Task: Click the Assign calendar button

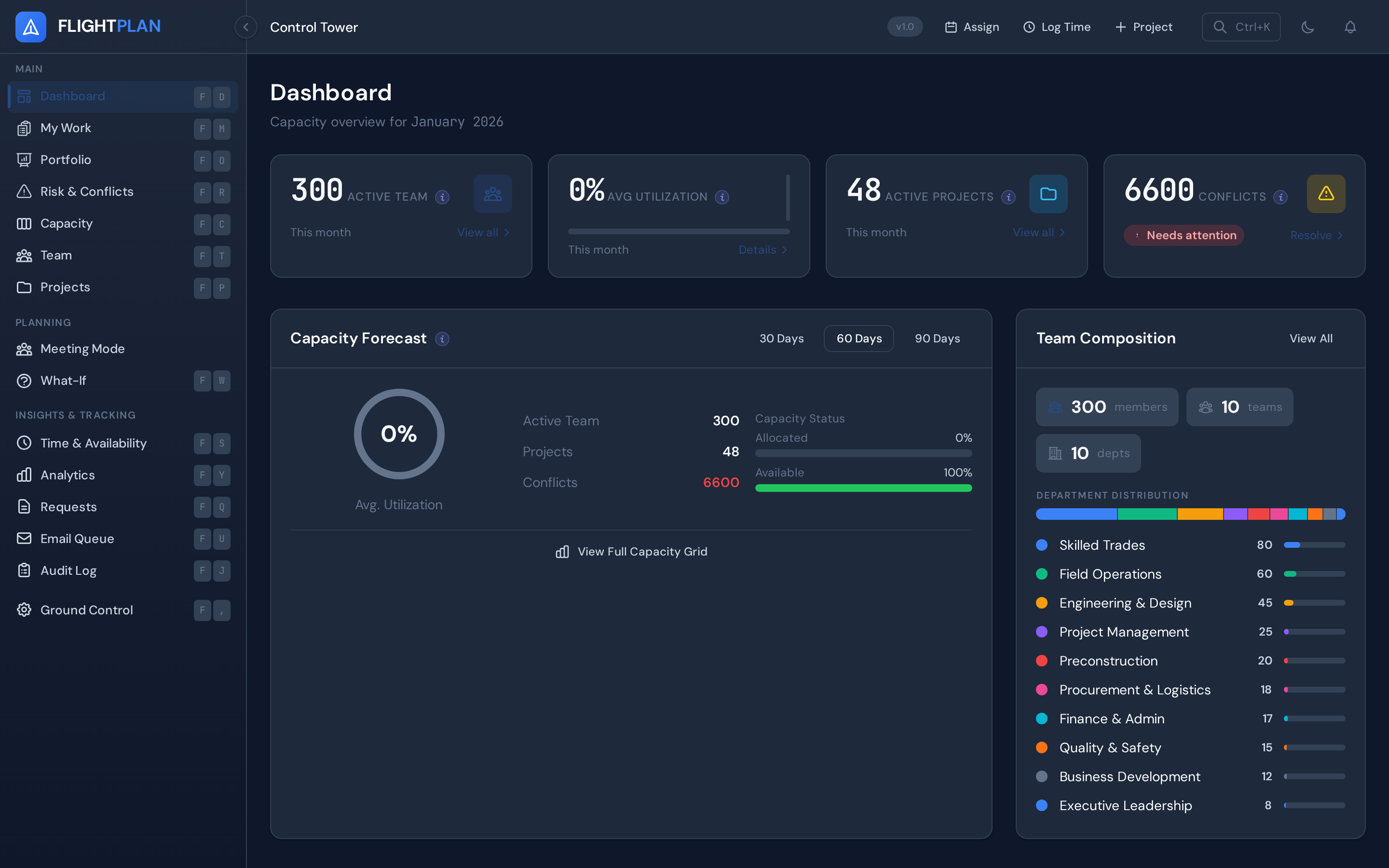Action: tap(972, 27)
